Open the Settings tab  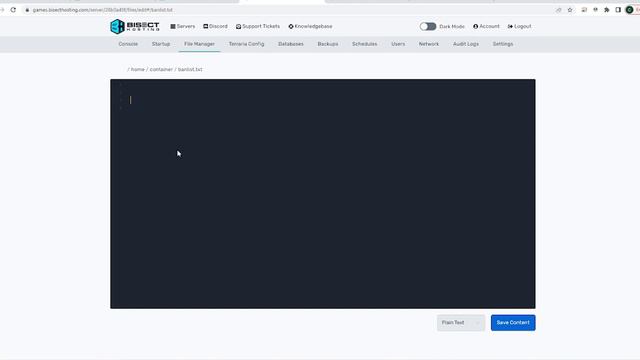503,44
